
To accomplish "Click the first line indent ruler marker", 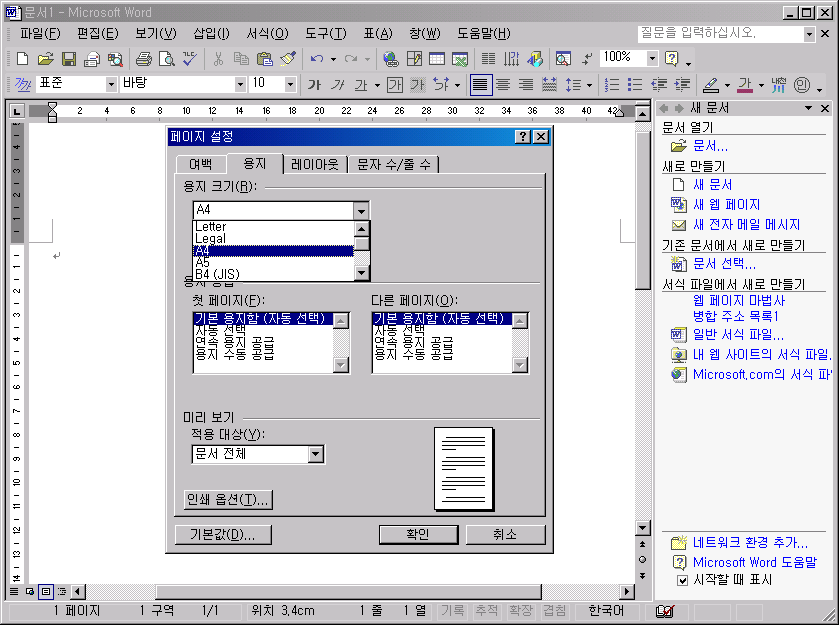I will [52, 106].
